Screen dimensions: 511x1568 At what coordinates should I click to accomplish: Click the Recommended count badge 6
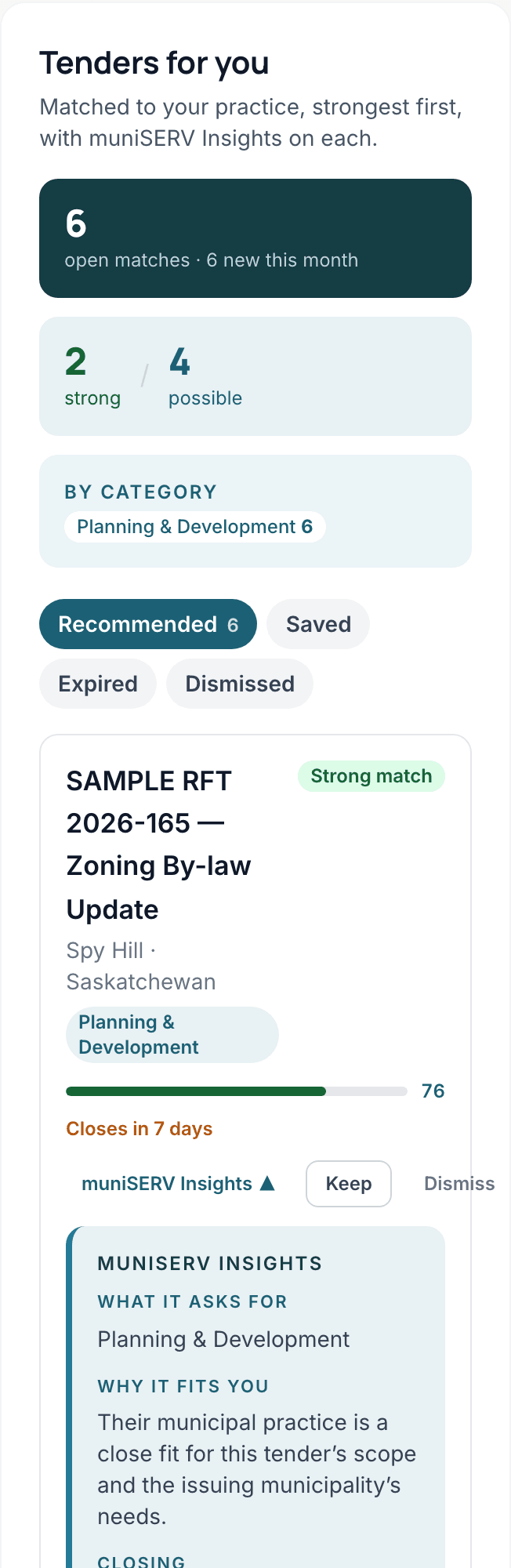coord(233,625)
